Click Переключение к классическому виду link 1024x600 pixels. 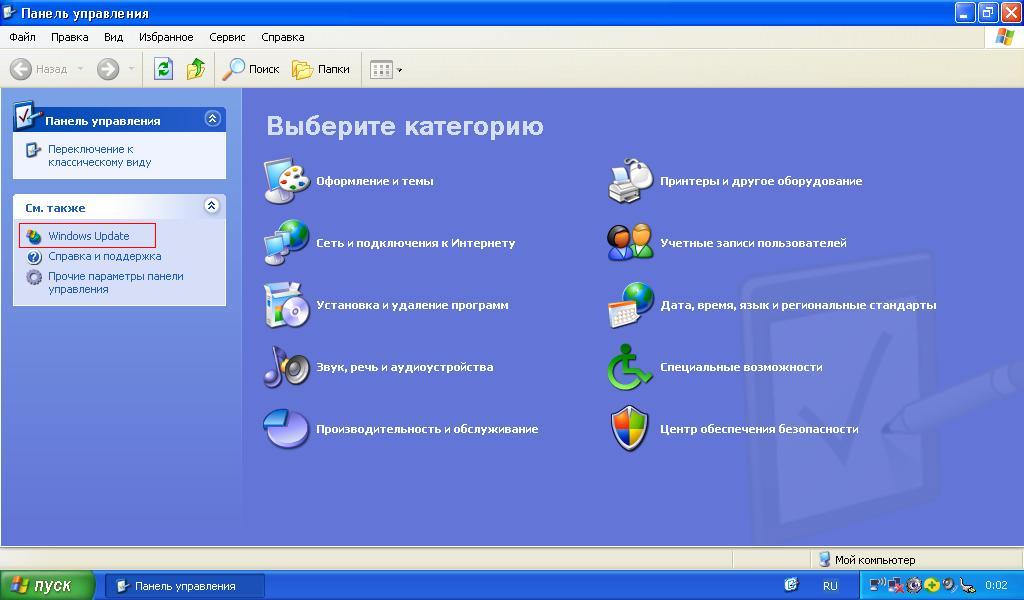pyautogui.click(x=99, y=155)
